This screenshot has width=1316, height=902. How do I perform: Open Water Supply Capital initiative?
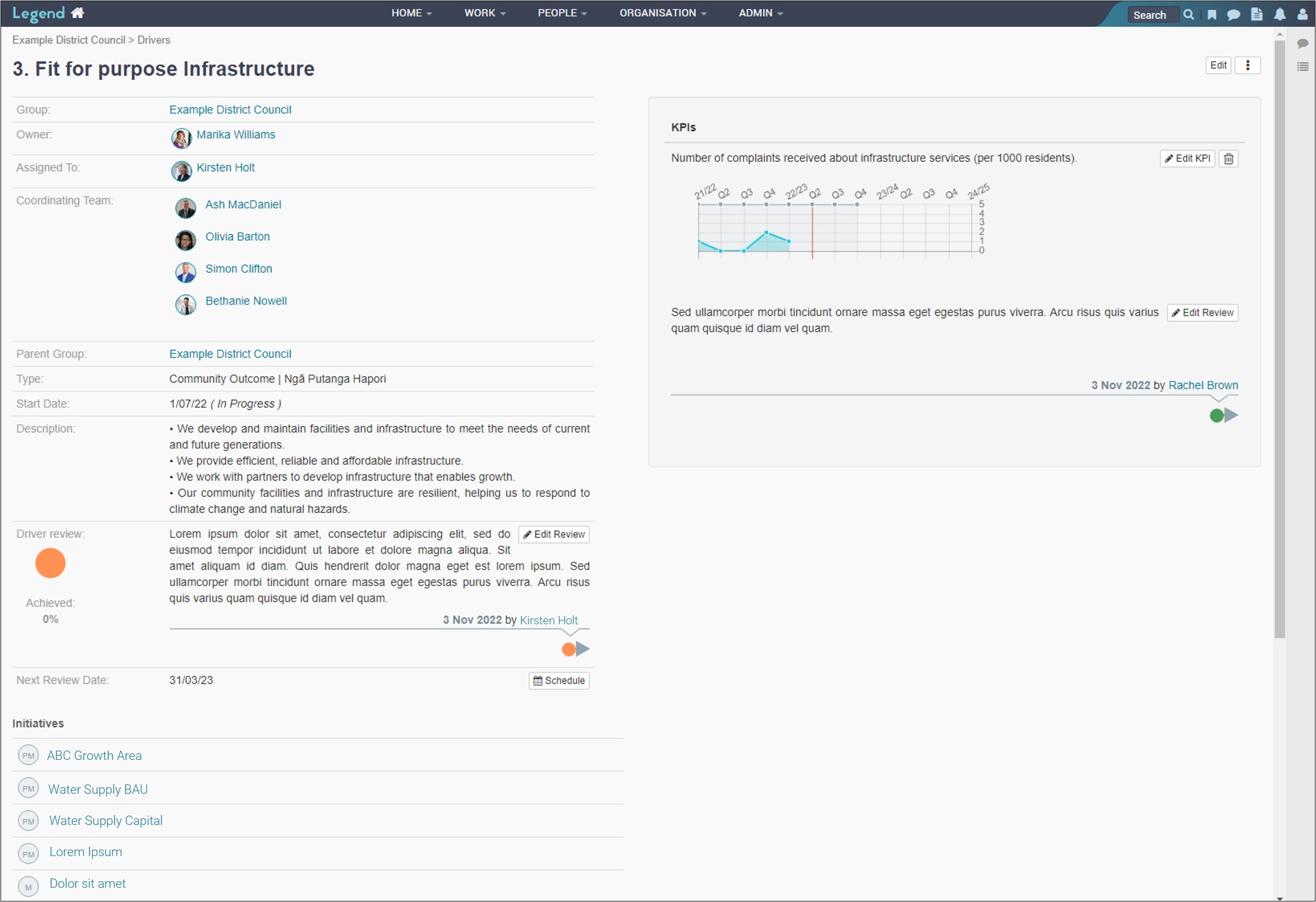(x=106, y=821)
